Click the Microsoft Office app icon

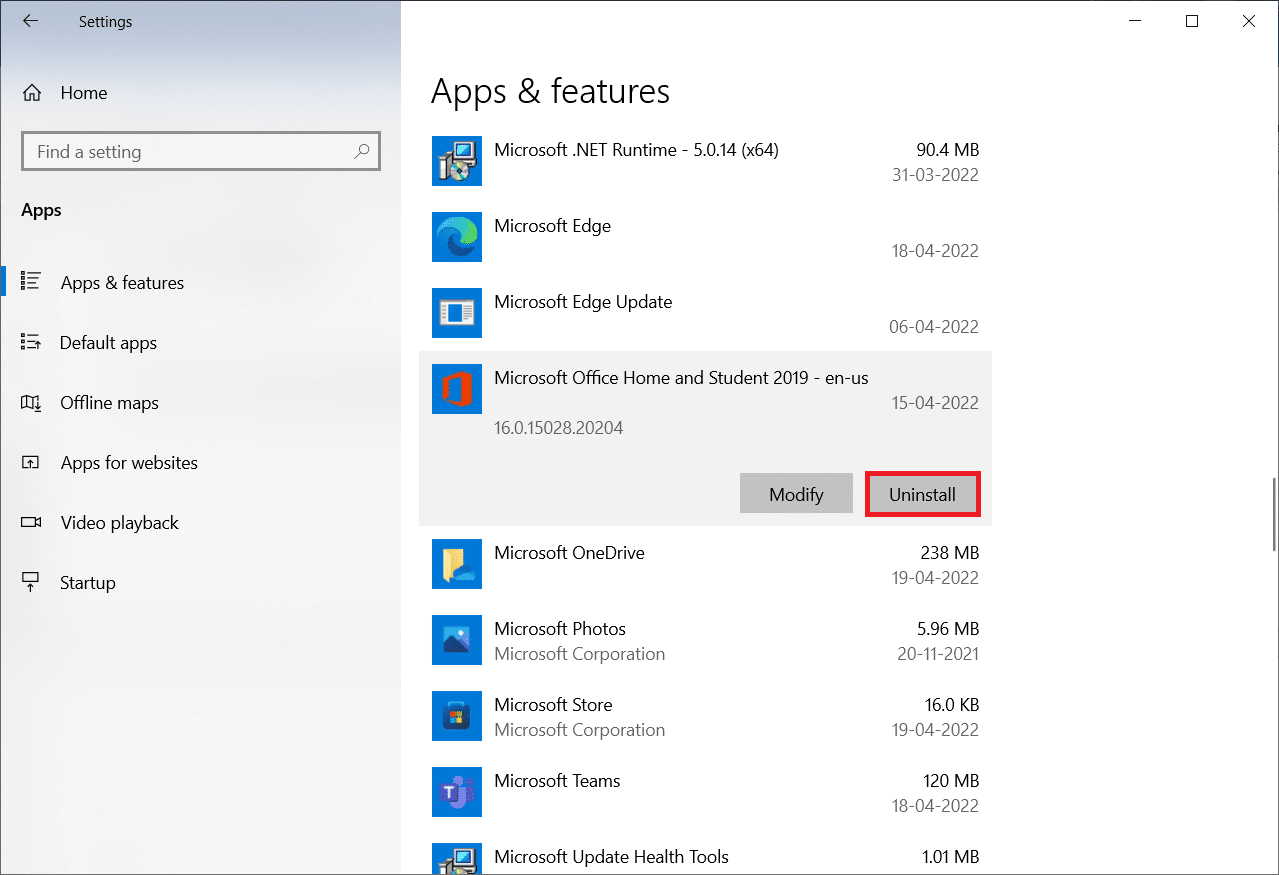coord(457,390)
